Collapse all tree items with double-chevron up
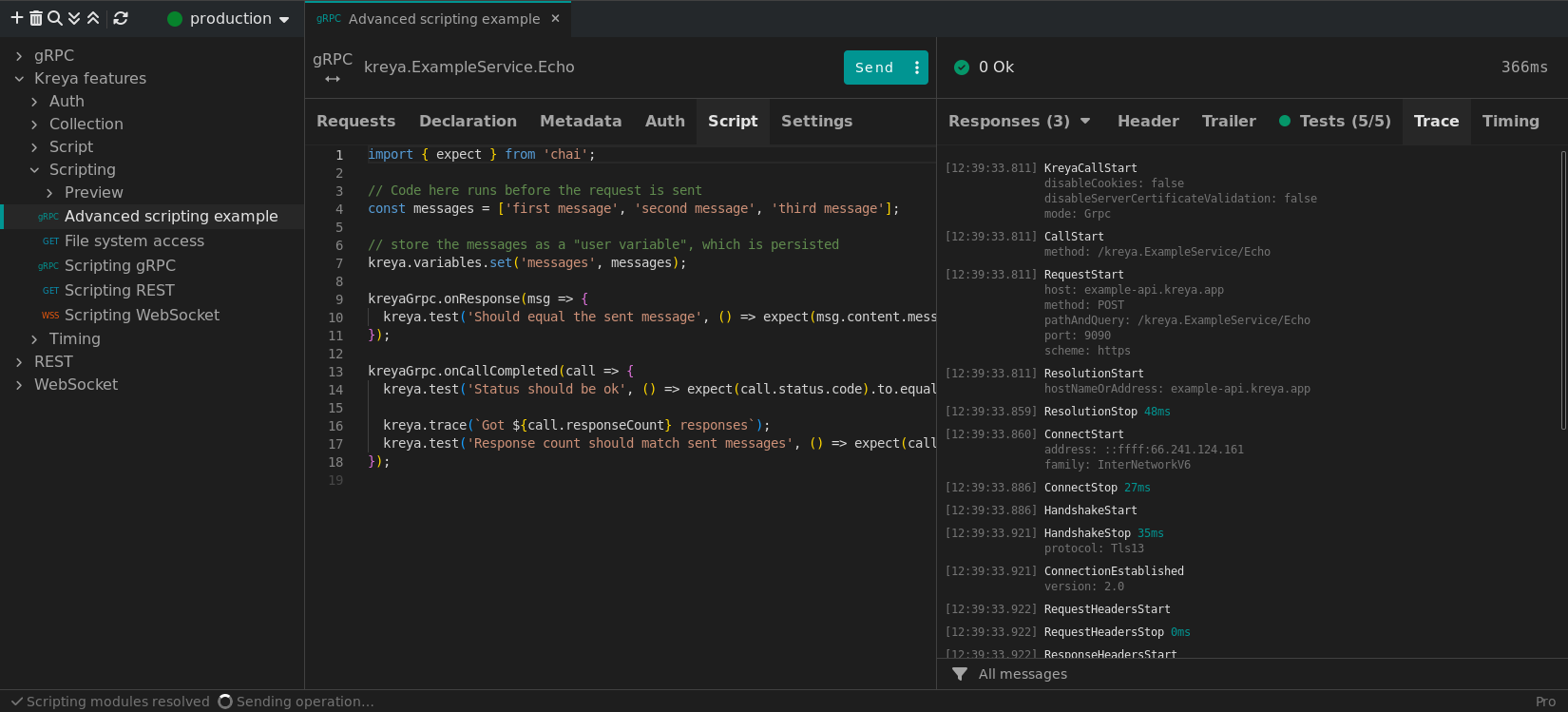1568x712 pixels. click(93, 18)
